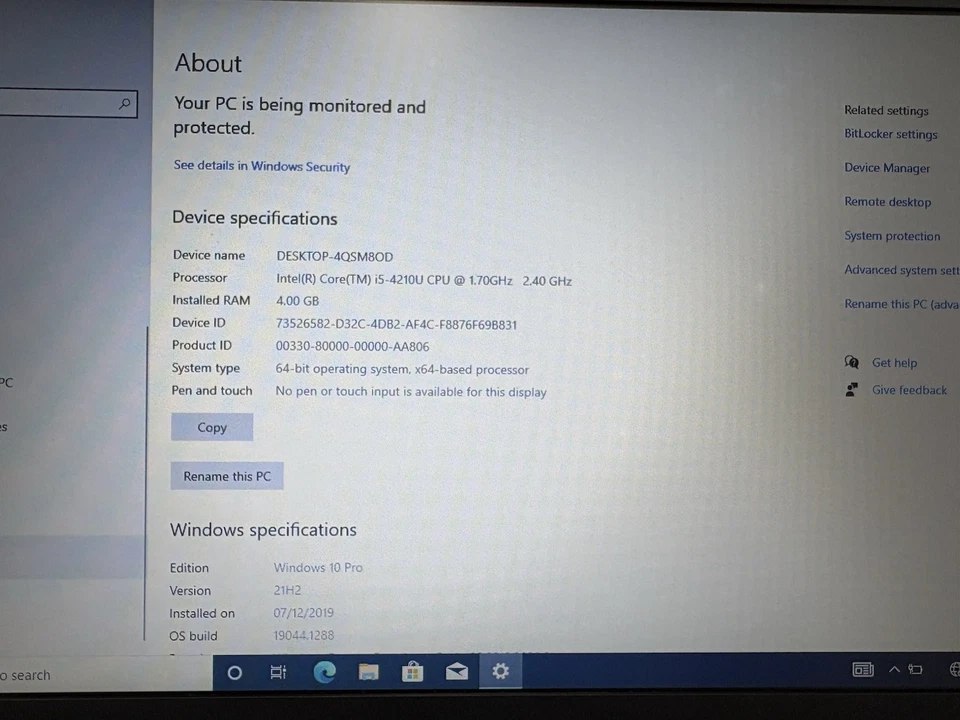
Task: Click the Settings gear icon in the taskbar
Action: click(500, 672)
